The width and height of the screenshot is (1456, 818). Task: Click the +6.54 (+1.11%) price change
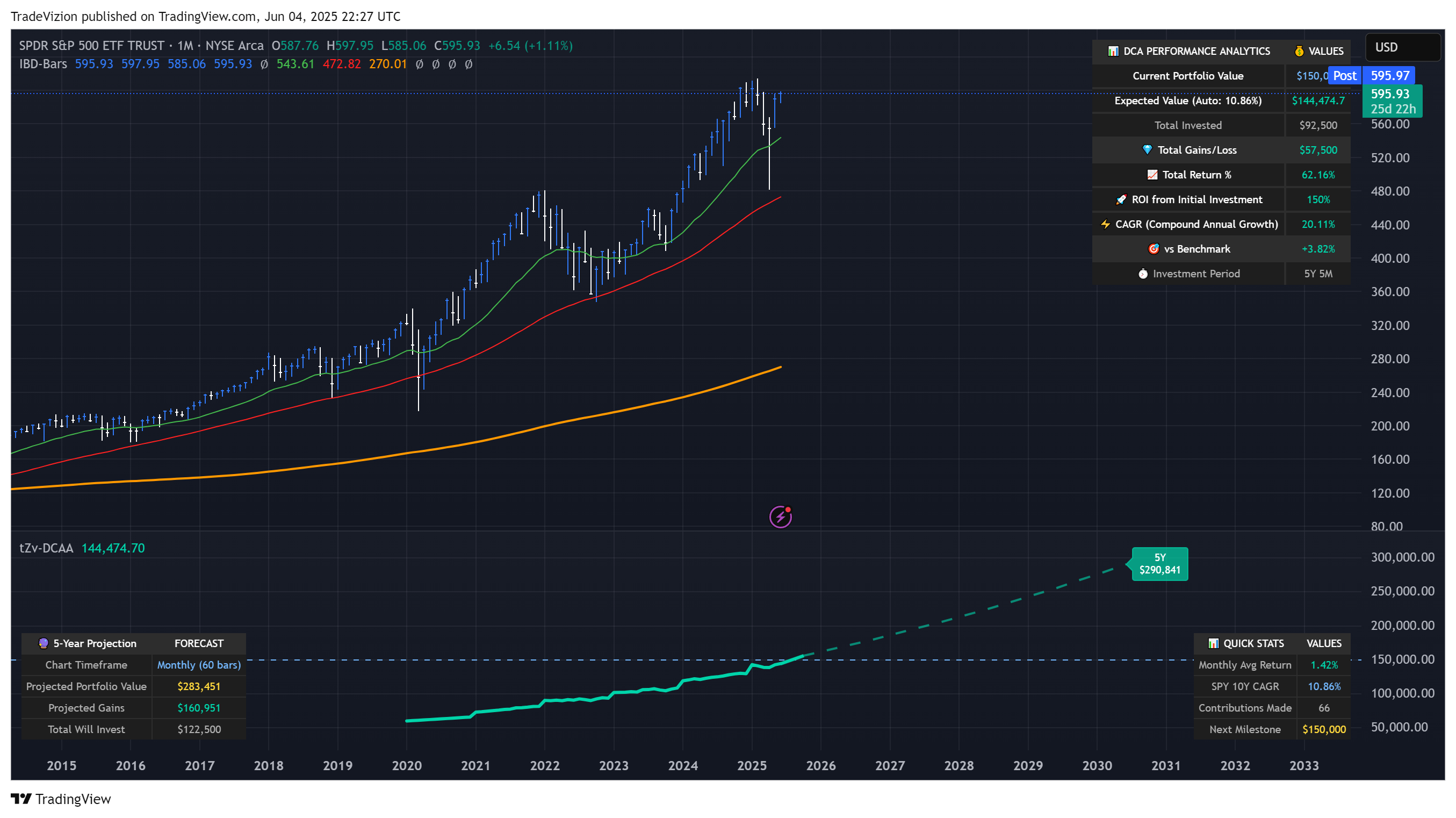pyautogui.click(x=530, y=46)
